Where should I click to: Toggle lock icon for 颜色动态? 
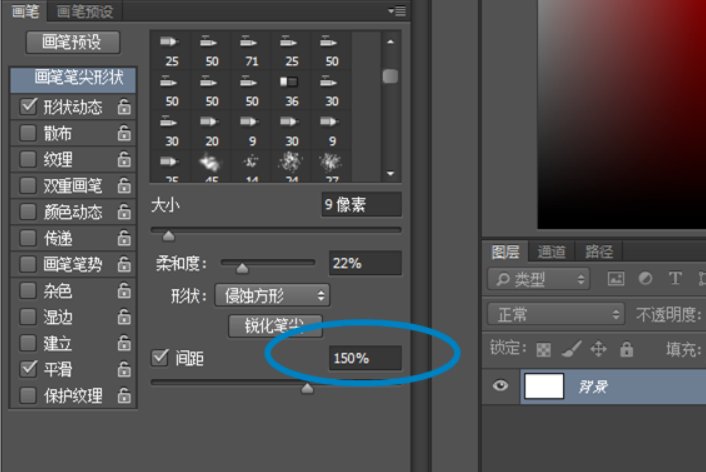pos(124,211)
